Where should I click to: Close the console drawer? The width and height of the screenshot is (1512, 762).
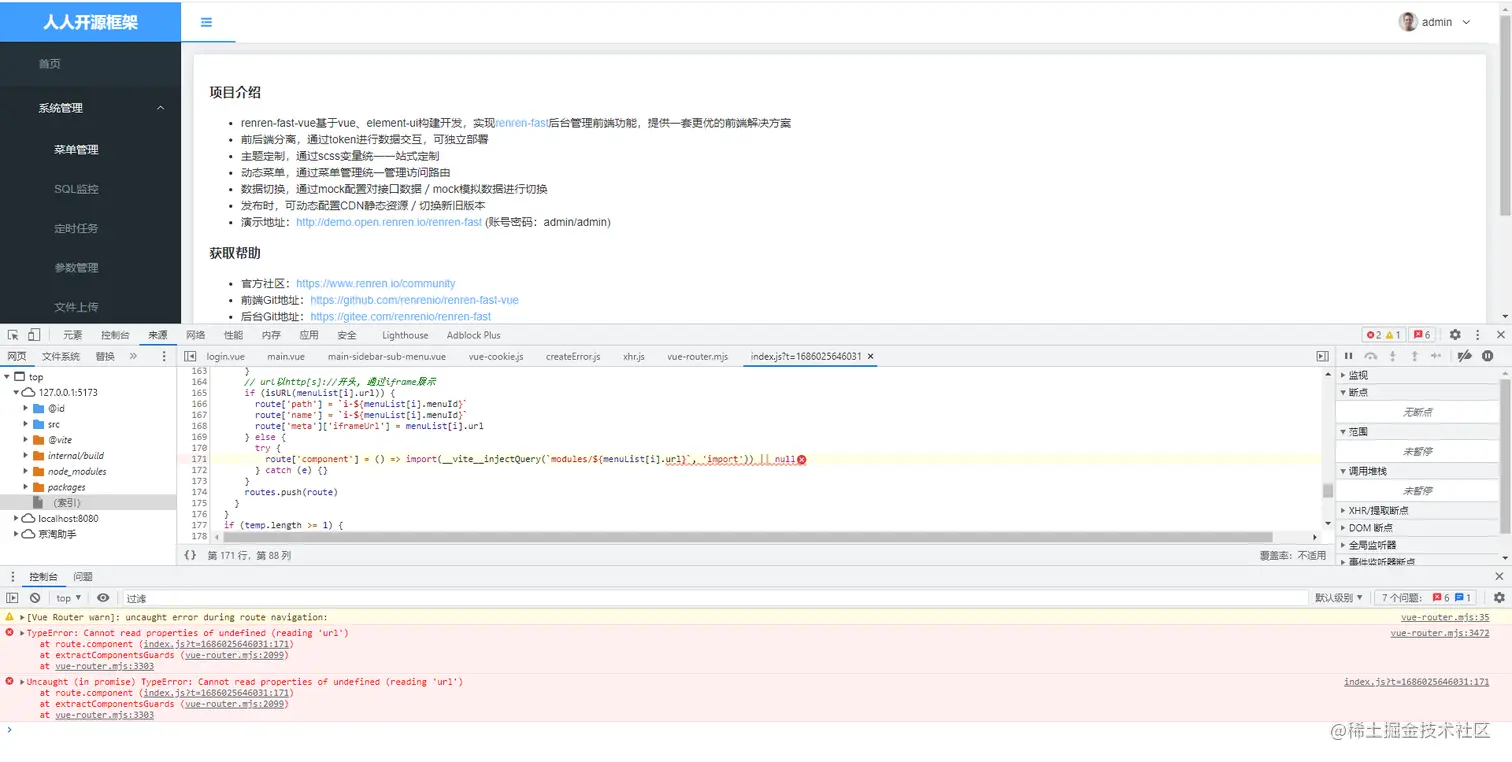pyautogui.click(x=1499, y=577)
